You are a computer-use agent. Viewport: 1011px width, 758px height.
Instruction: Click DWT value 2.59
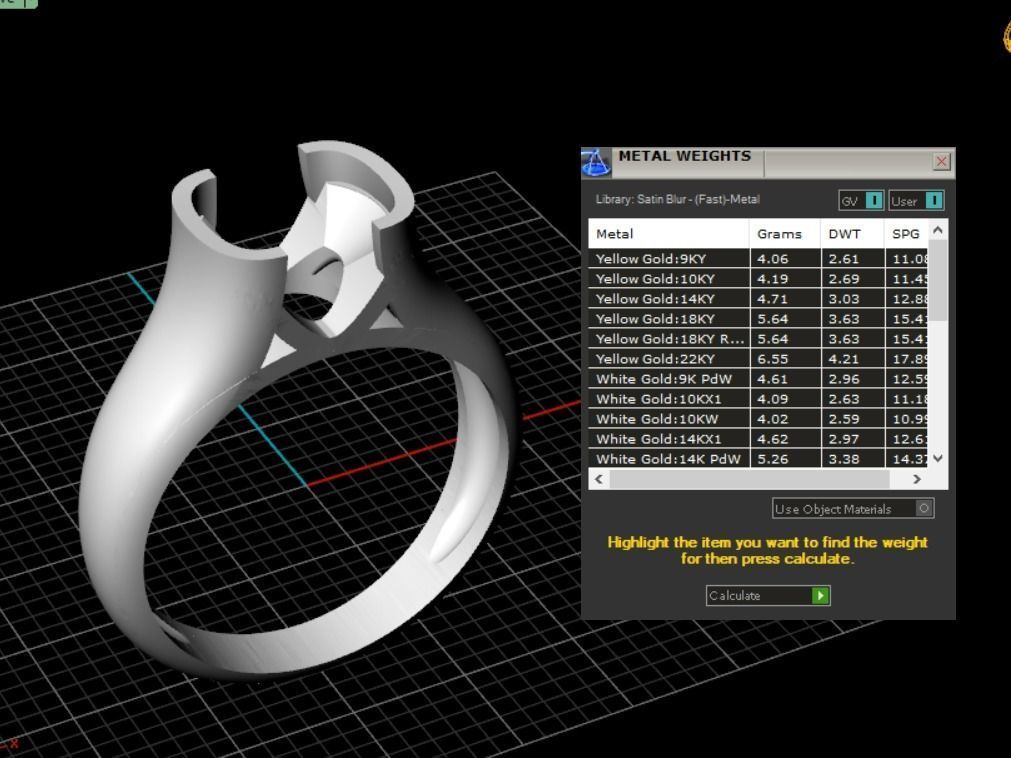pyautogui.click(x=844, y=418)
